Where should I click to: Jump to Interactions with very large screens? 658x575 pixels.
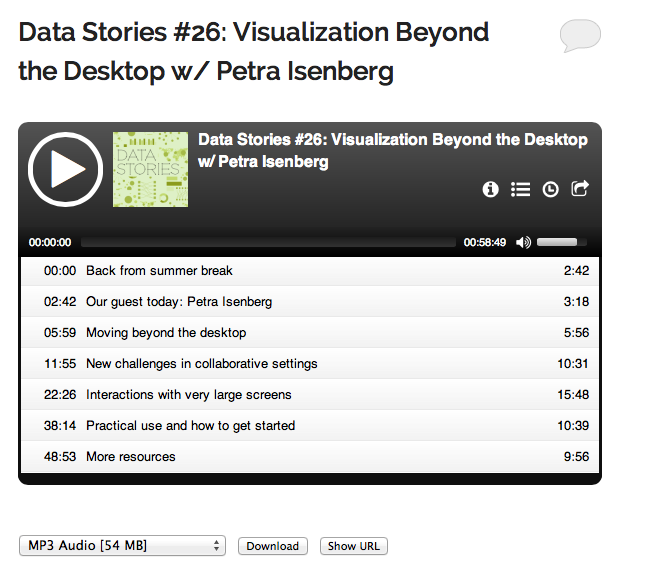[x=310, y=395]
